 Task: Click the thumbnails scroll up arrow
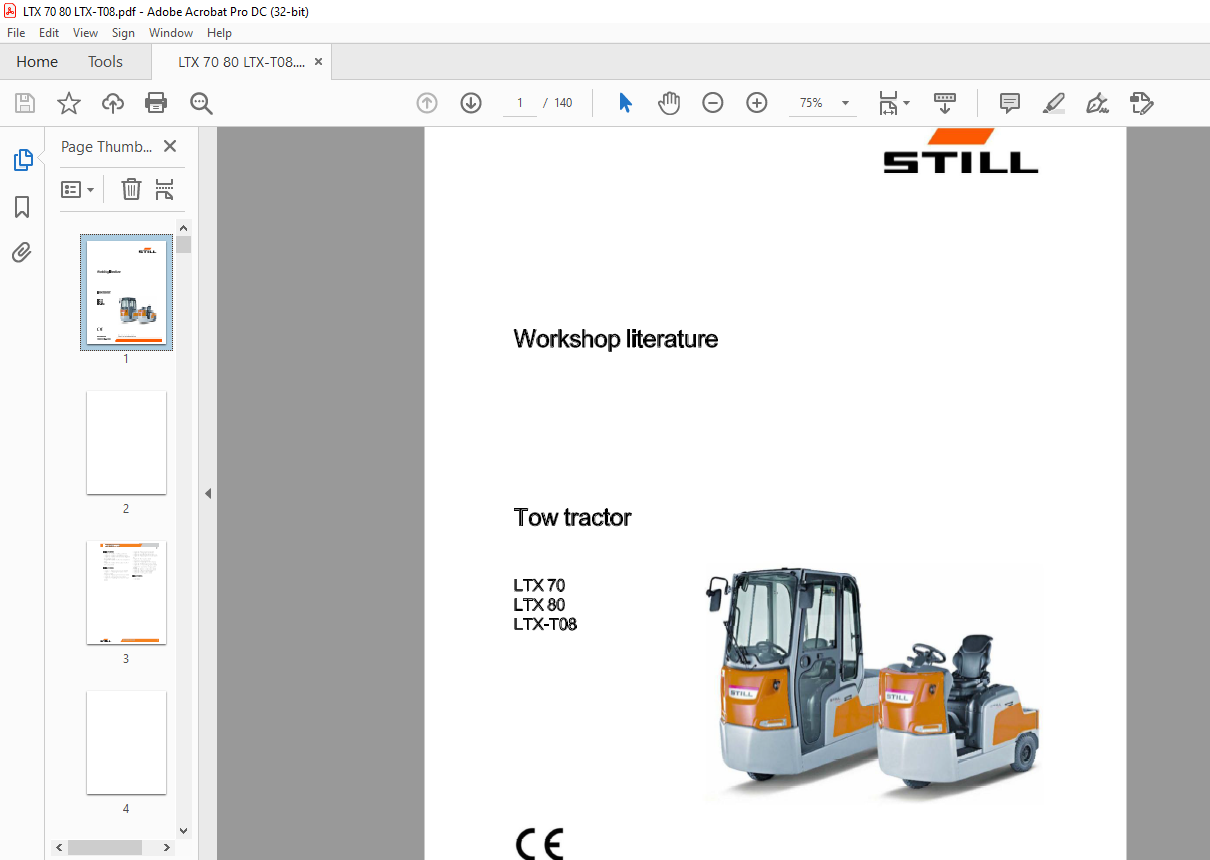184,227
